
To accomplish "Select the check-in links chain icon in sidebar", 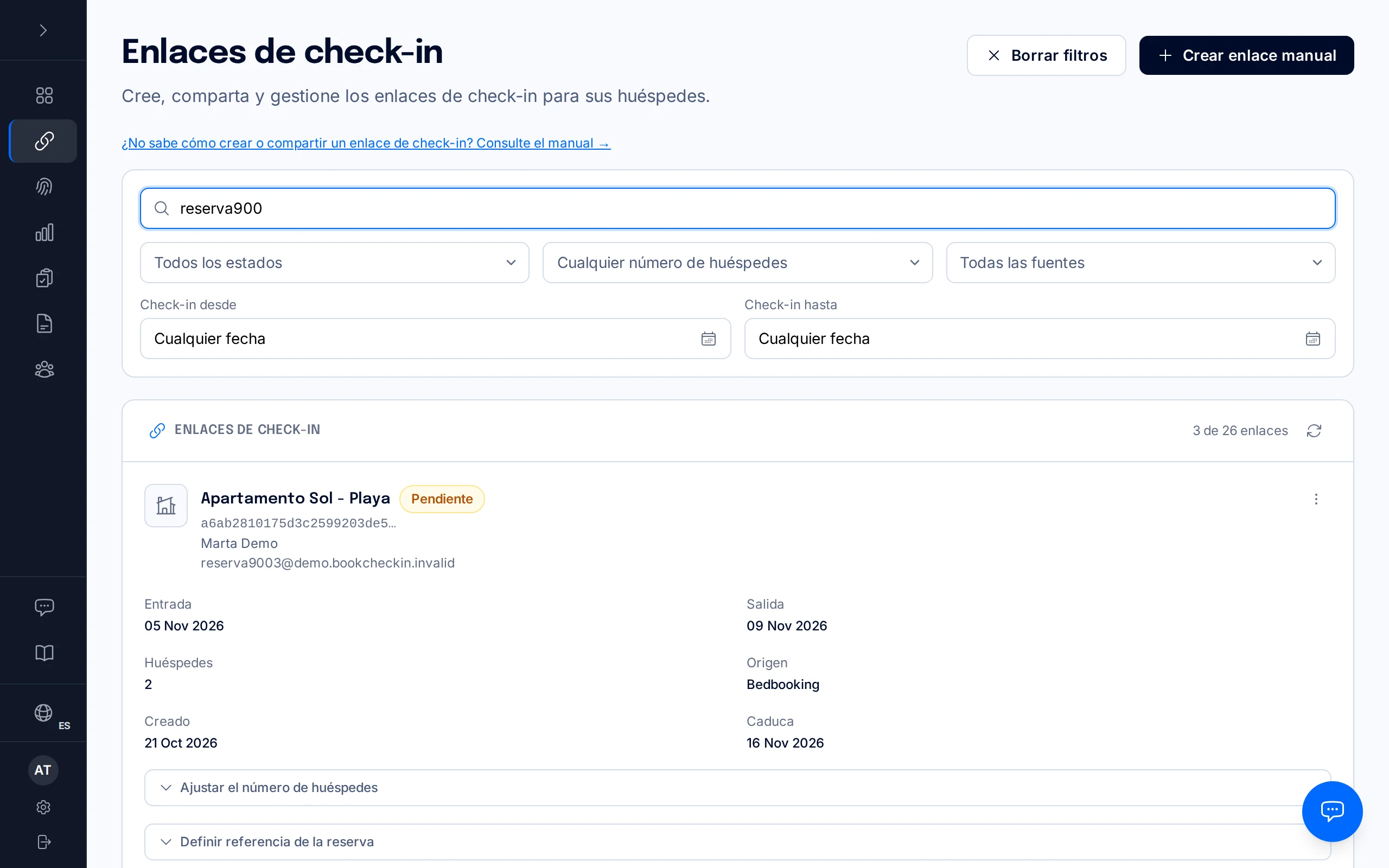I will 44,141.
